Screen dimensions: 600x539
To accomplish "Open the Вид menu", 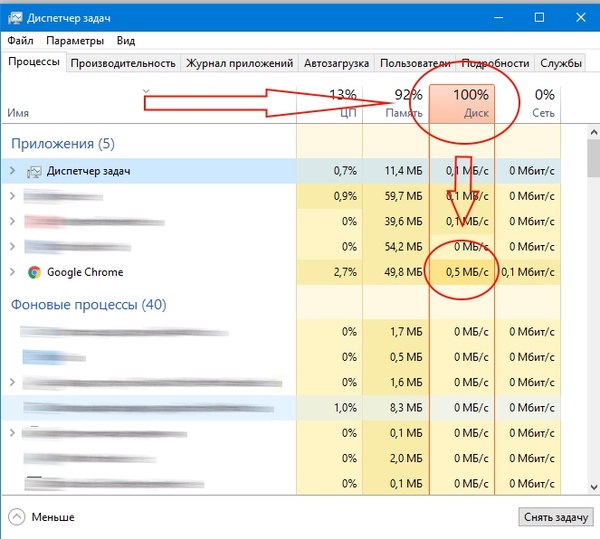I will coord(125,41).
